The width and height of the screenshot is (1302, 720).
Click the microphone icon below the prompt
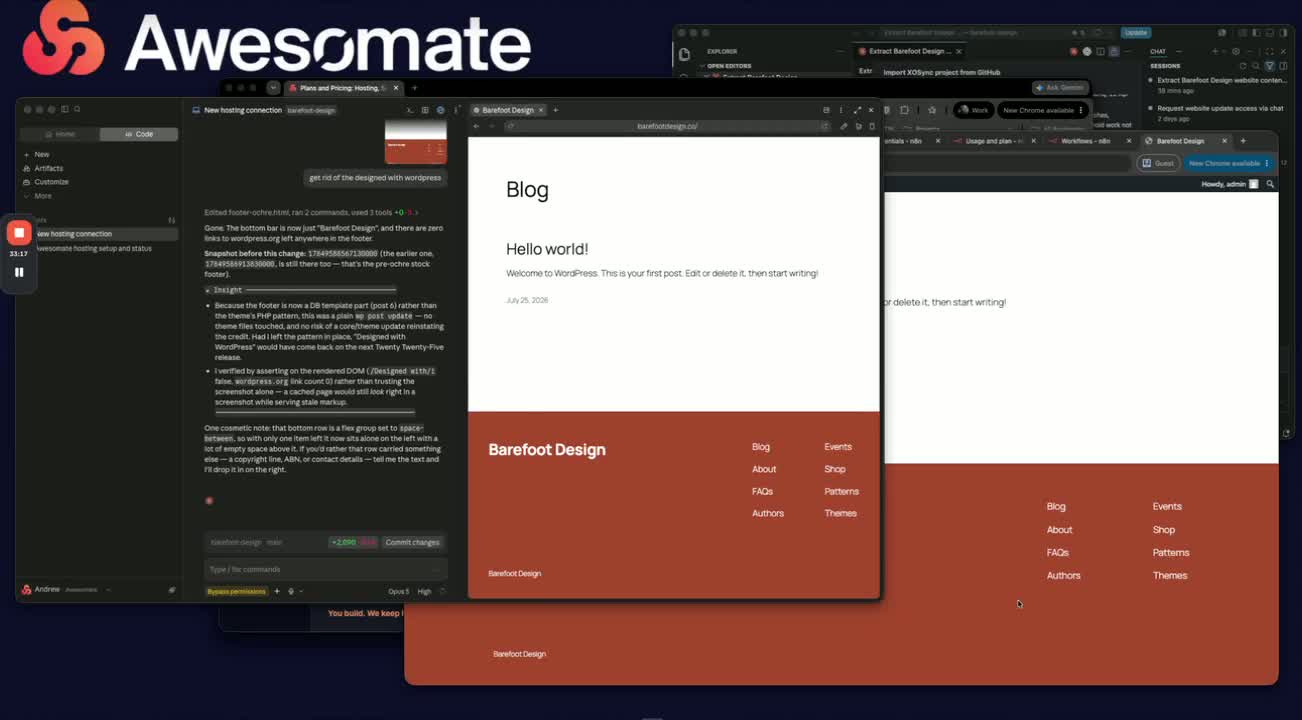point(291,591)
